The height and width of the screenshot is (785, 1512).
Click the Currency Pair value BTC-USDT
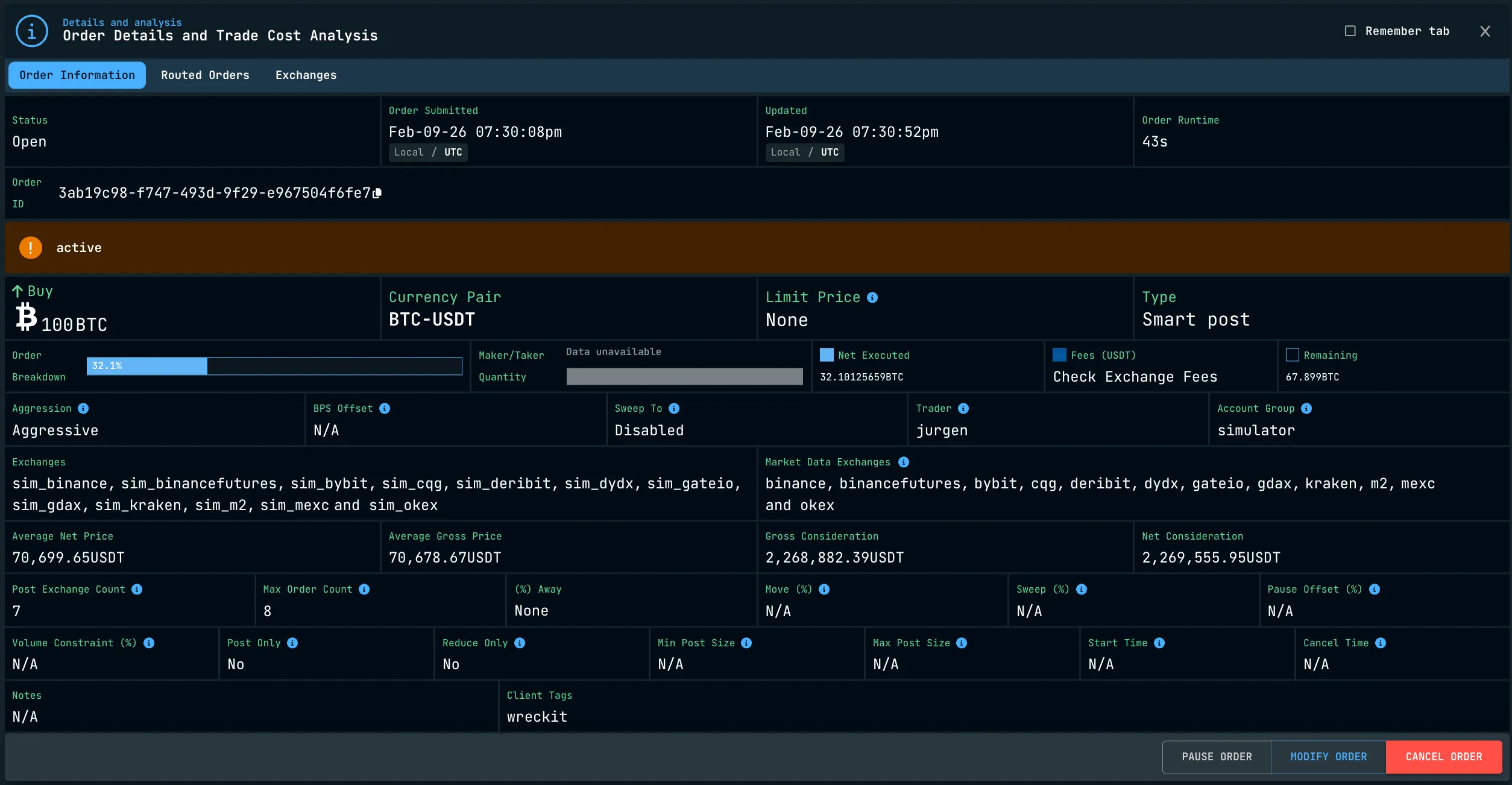point(432,320)
